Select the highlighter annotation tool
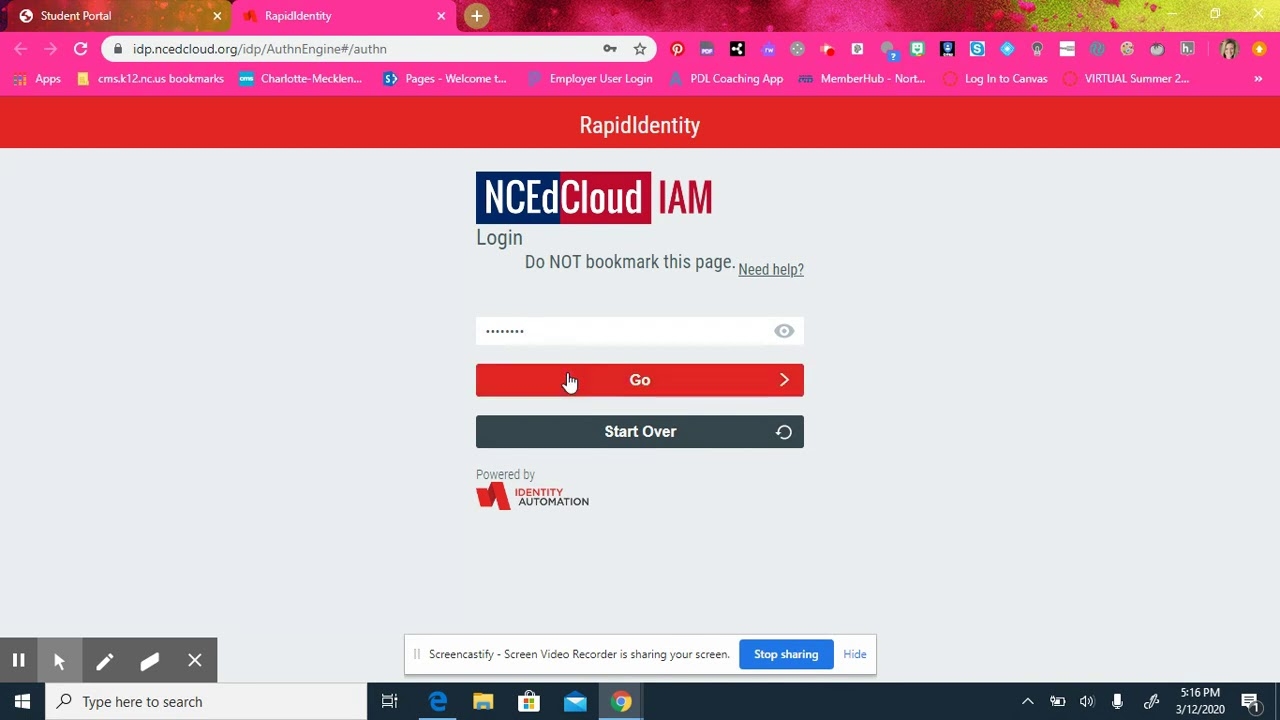Image resolution: width=1280 pixels, height=720 pixels. 149,660
